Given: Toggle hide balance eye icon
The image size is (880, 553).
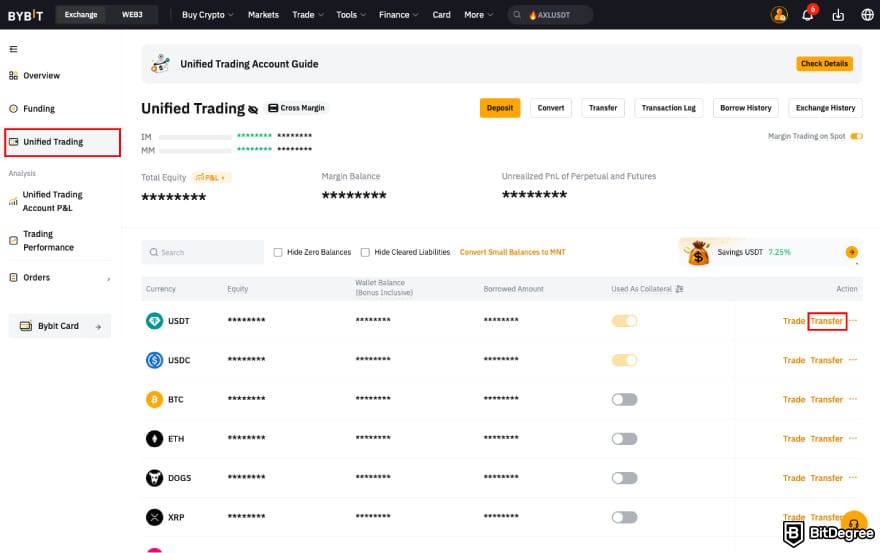Looking at the screenshot, I should point(253,109).
